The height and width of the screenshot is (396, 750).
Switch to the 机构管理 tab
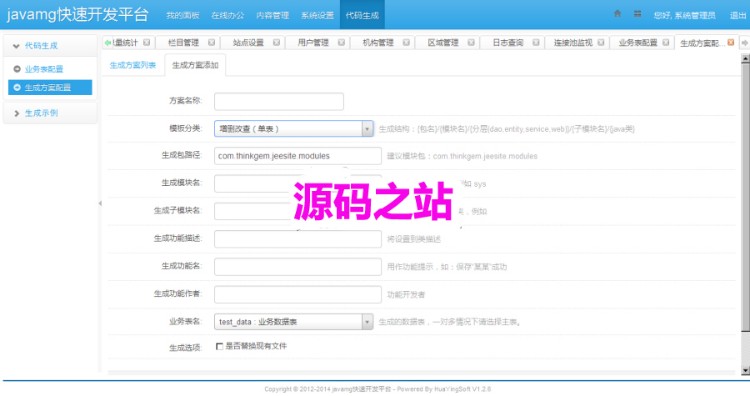click(x=378, y=43)
